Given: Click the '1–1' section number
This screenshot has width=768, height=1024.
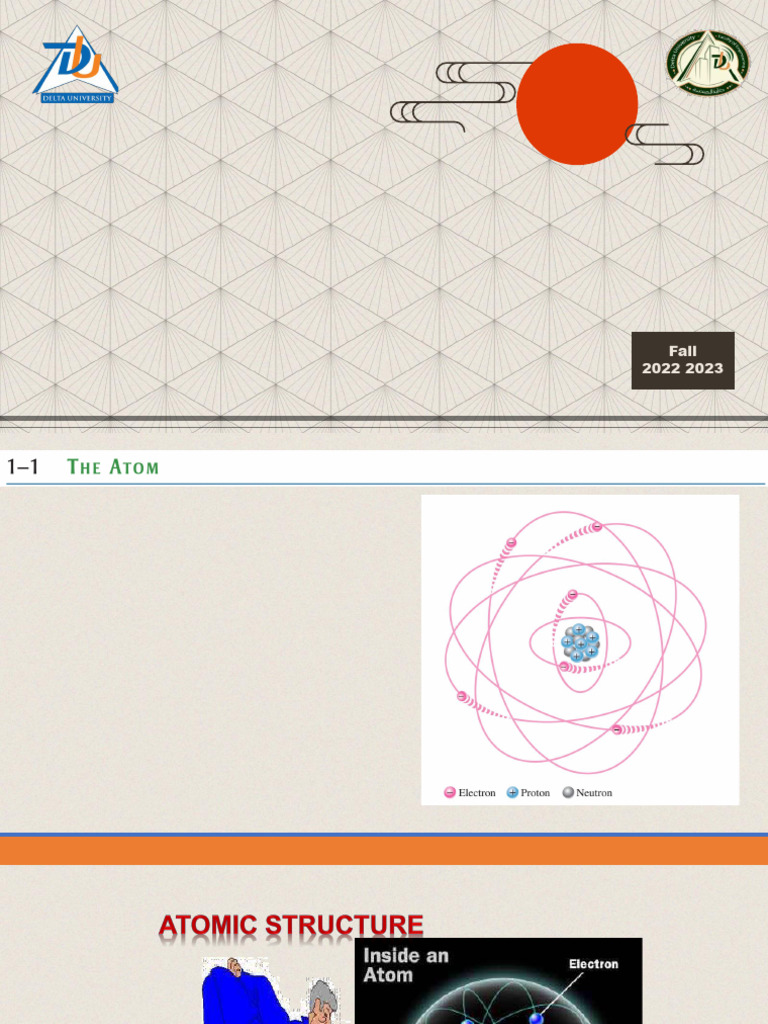Looking at the screenshot, I should tap(22, 467).
